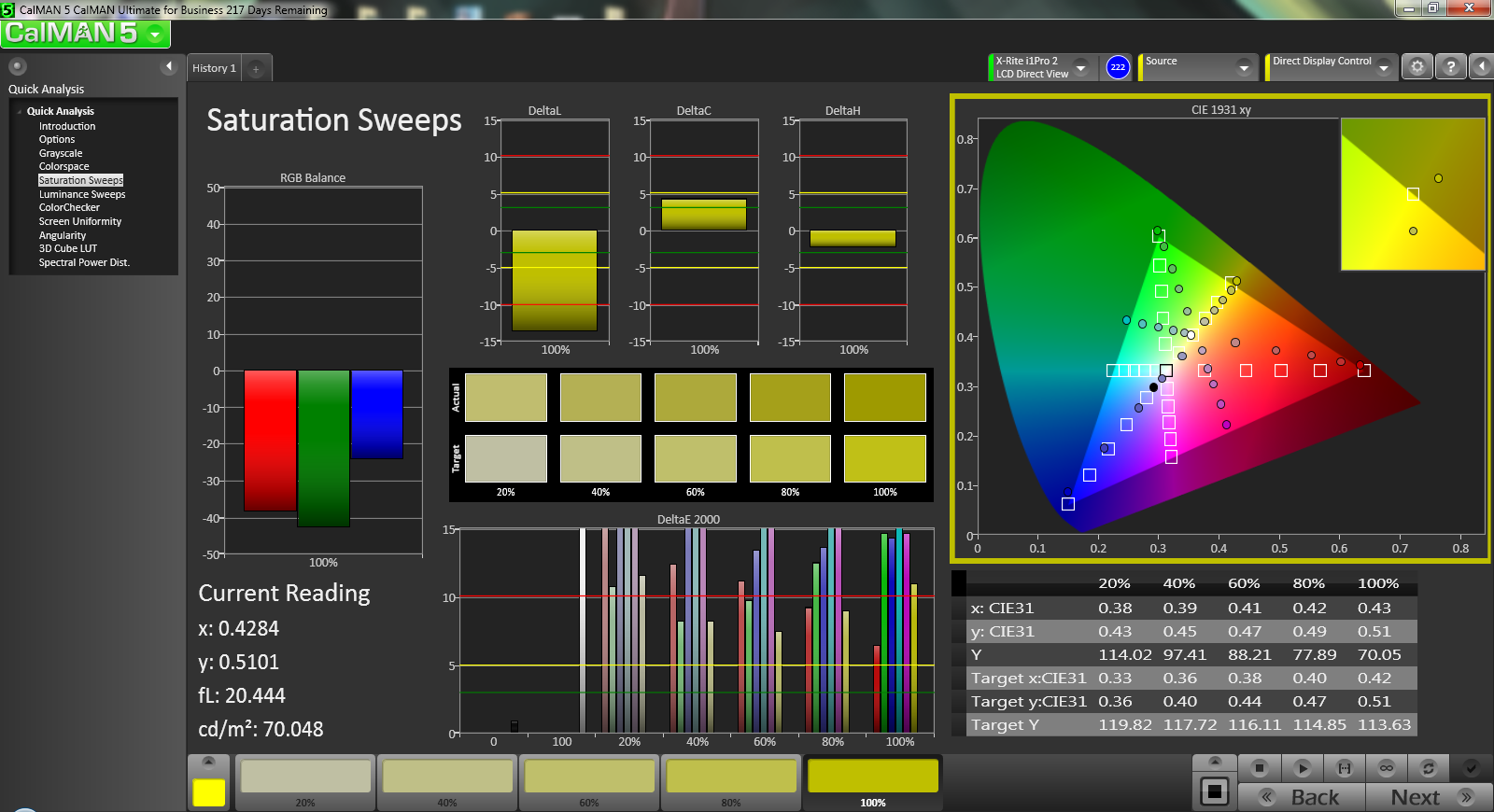Screen dimensions: 1494x812
Task: Toggle the round record button above Quick Analysis
Action: click(x=17, y=66)
